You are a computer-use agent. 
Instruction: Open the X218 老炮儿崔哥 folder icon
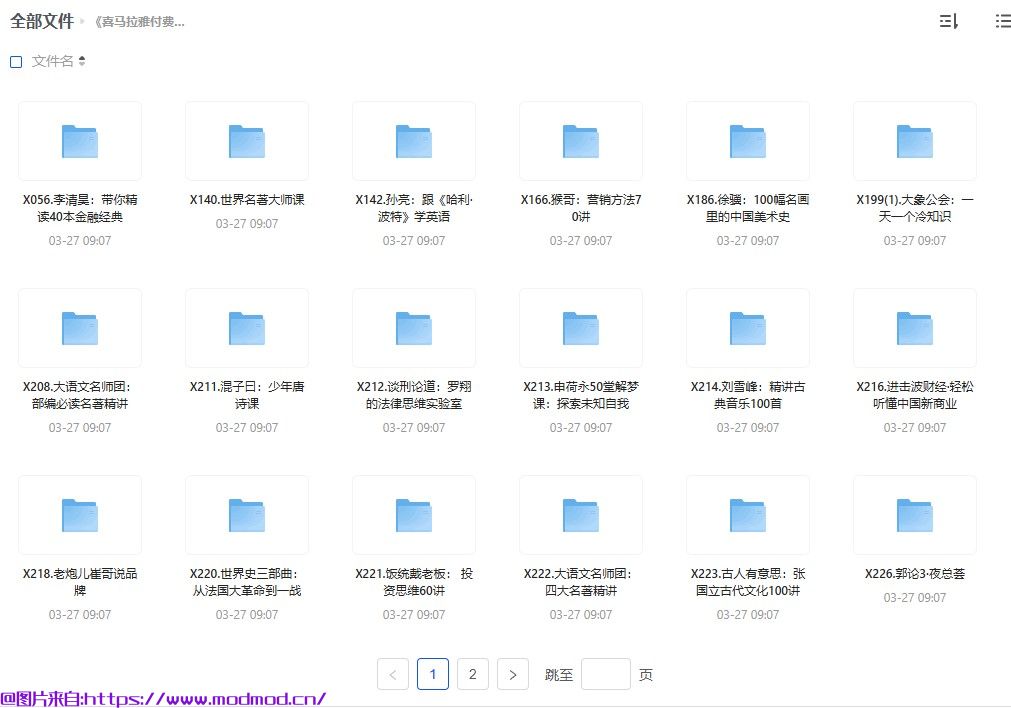click(x=80, y=515)
